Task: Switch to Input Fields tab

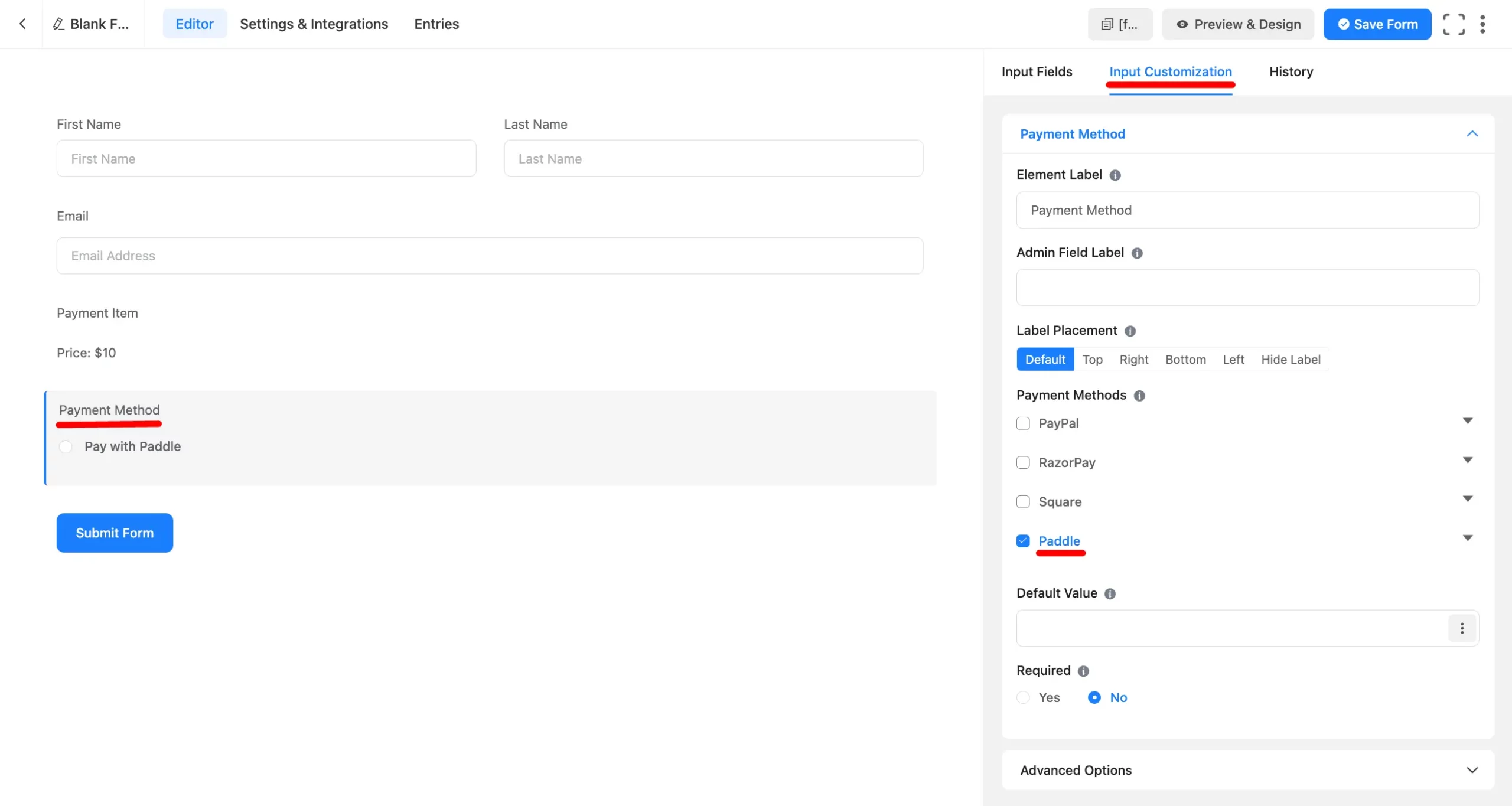Action: click(1037, 71)
